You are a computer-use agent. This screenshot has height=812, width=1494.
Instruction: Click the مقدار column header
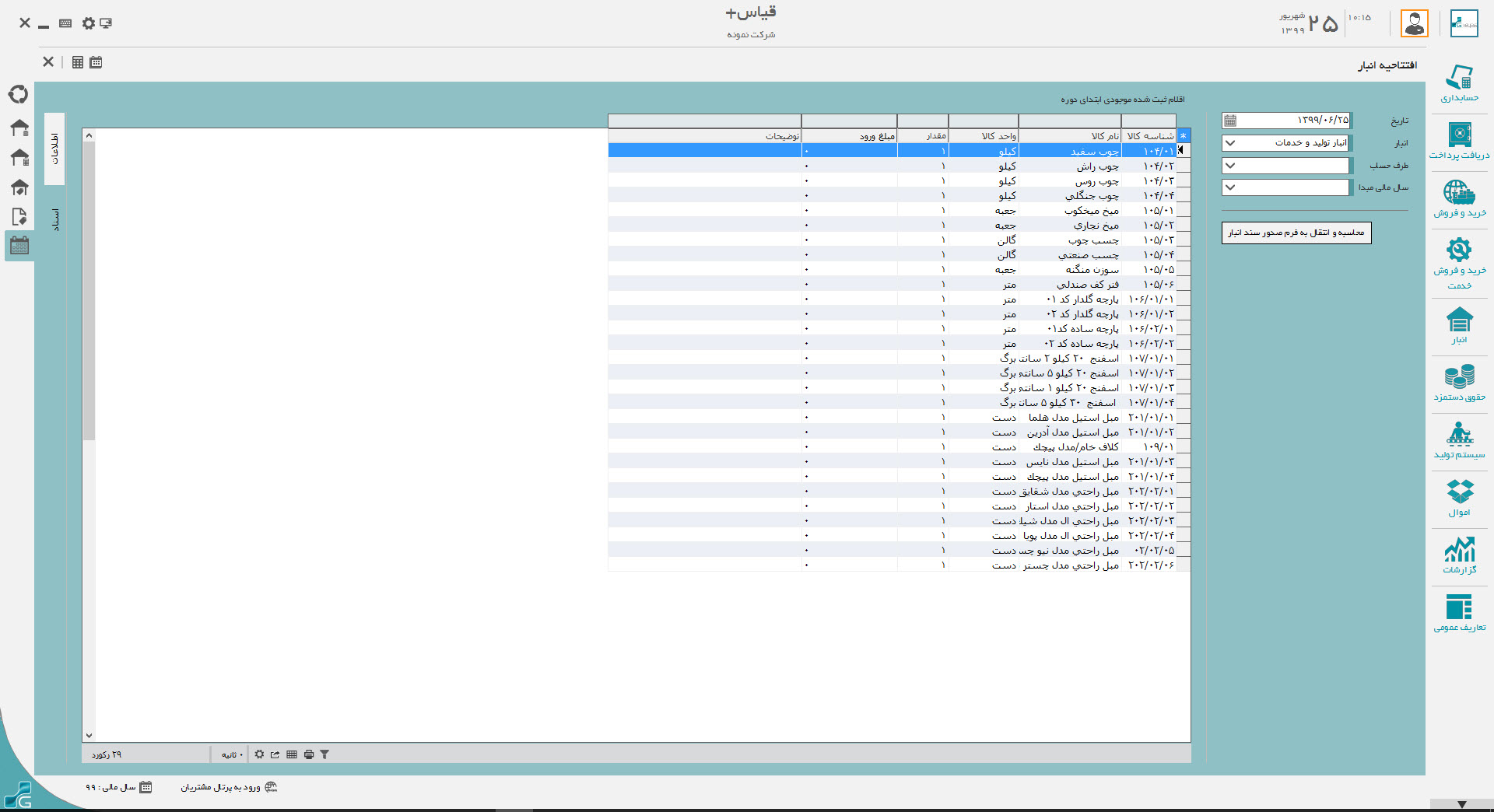coord(923,136)
